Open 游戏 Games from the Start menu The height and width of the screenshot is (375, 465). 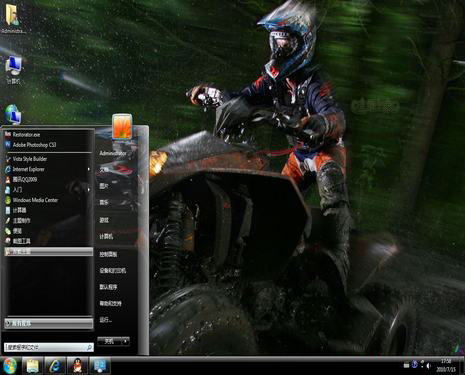point(104,220)
